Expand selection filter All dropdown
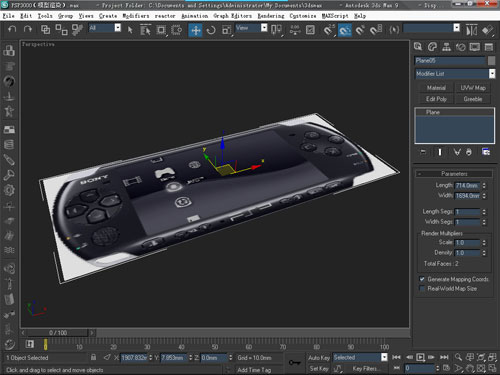500x375 pixels. [118, 28]
